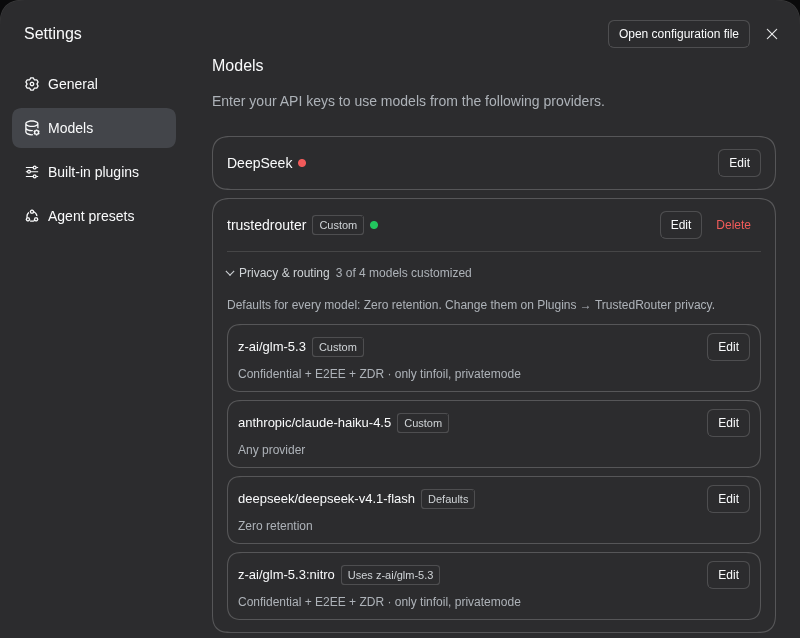This screenshot has width=800, height=638.
Task: Select the Models section in sidebar
Action: coord(94,128)
